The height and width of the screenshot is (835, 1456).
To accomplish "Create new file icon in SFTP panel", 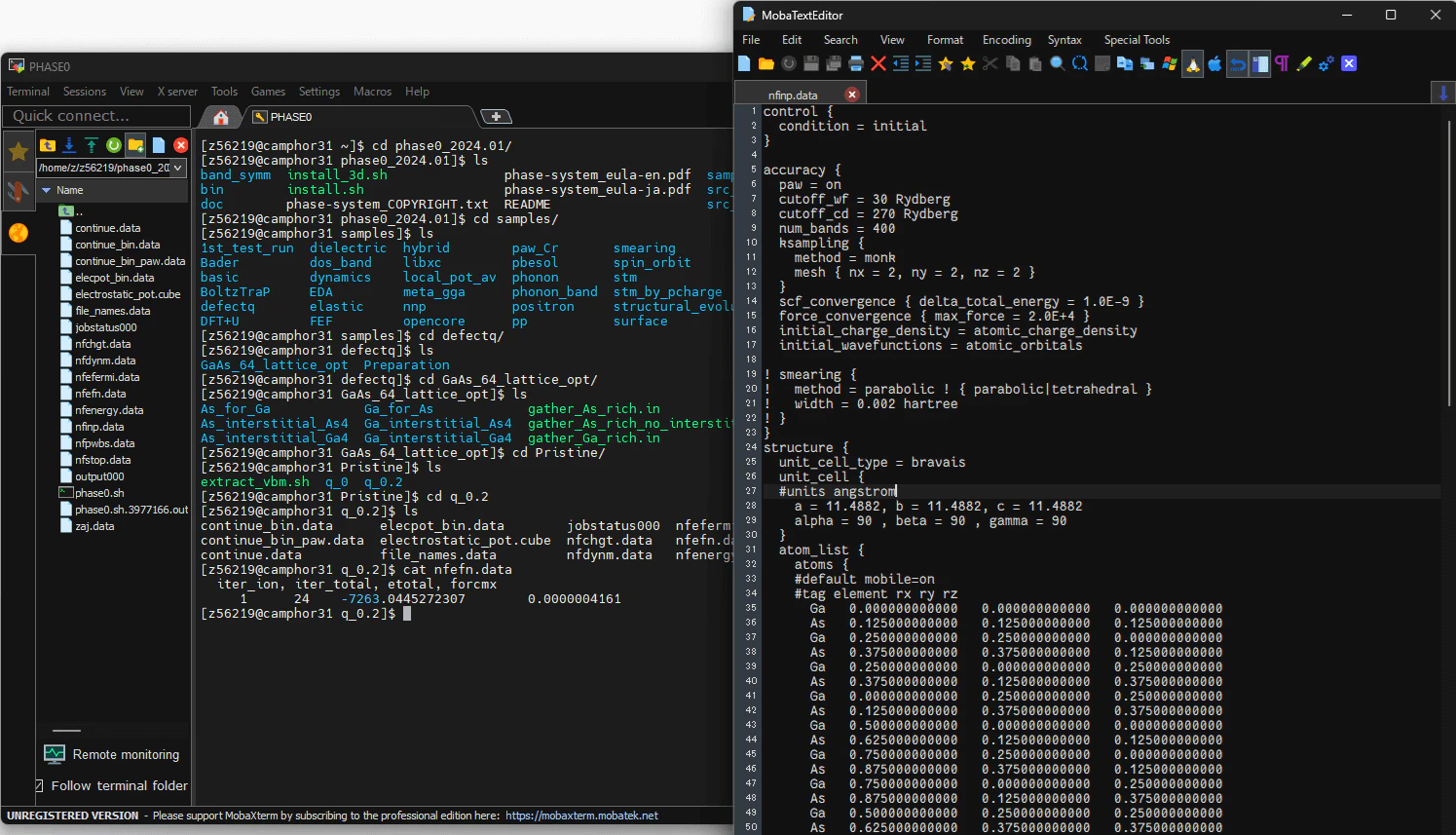I will pyautogui.click(x=159, y=145).
